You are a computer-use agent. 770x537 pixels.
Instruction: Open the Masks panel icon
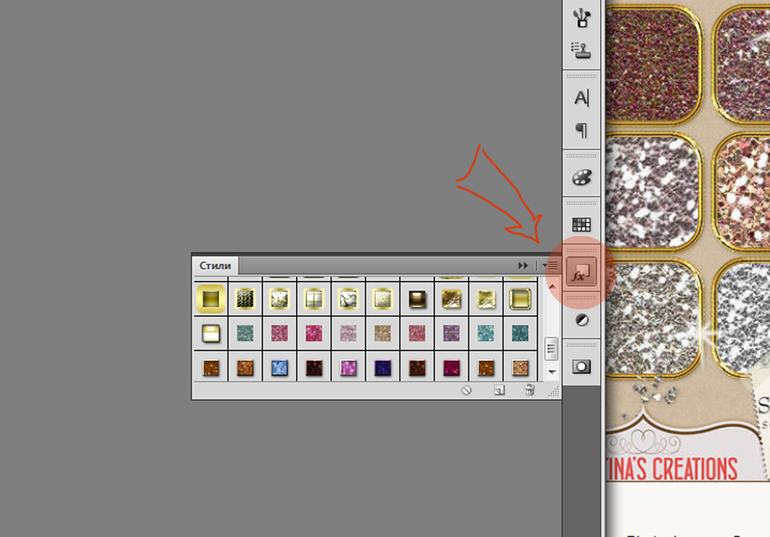point(581,367)
